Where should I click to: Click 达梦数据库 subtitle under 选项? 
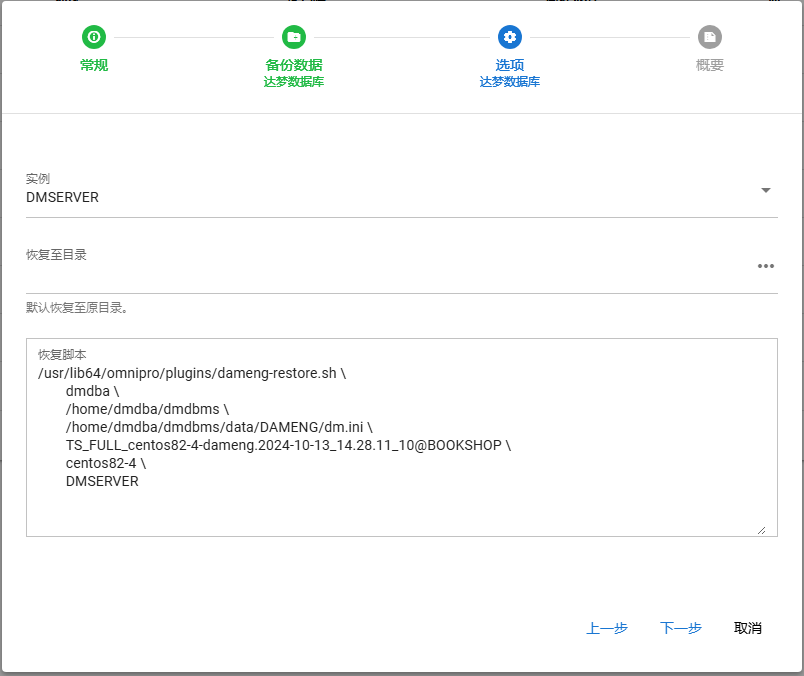coord(510,82)
